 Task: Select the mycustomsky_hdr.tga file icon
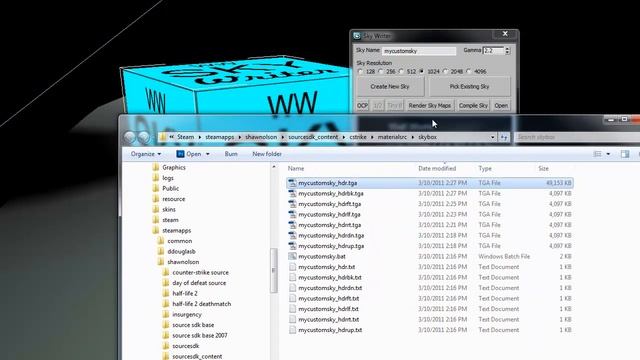(x=292, y=183)
